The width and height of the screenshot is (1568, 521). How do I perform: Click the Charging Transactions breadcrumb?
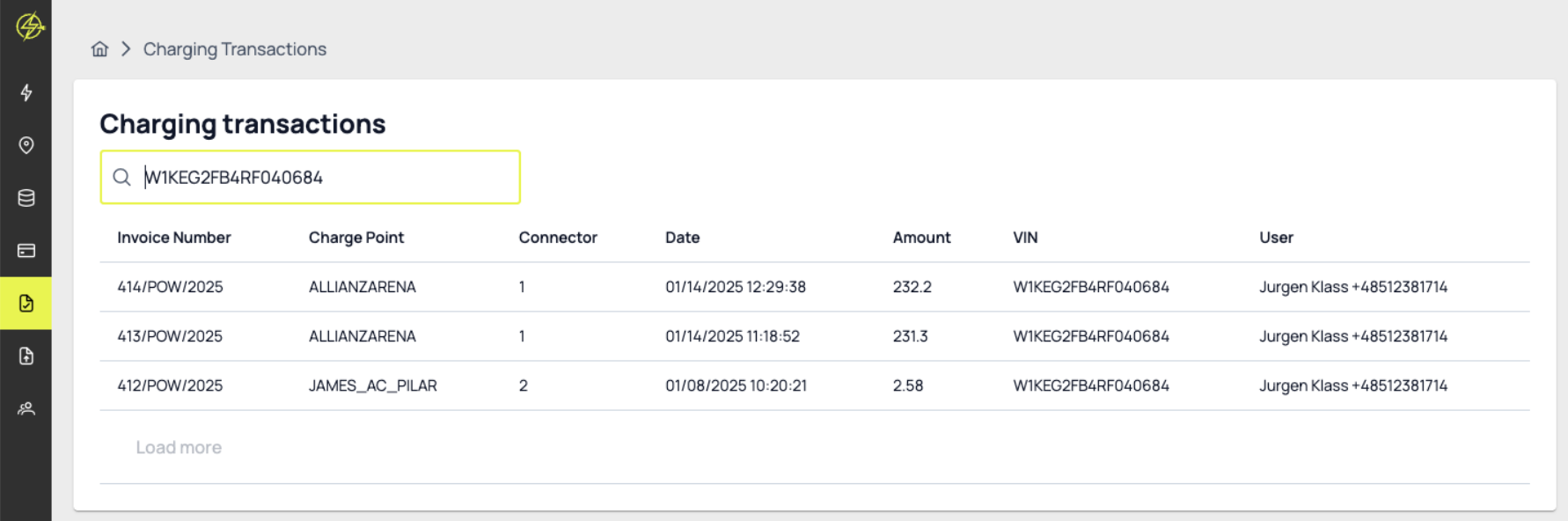234,49
